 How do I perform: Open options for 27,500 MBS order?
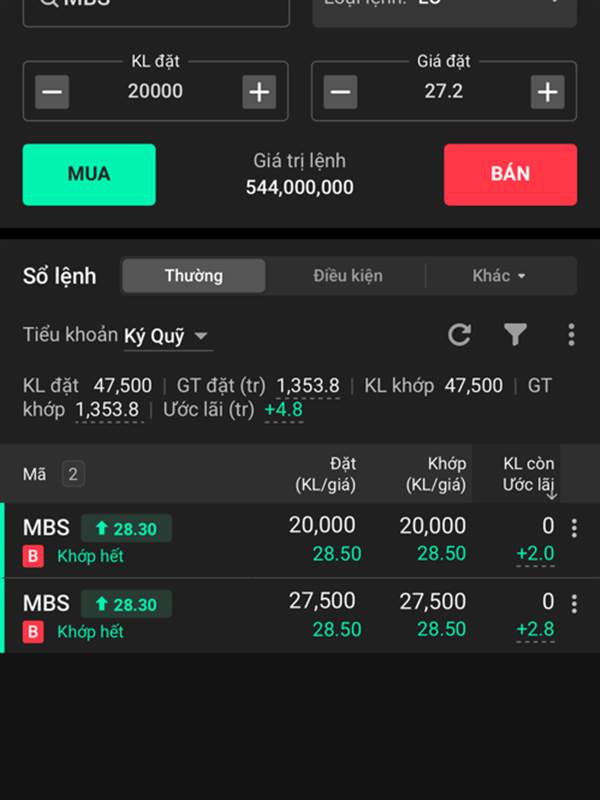pyautogui.click(x=574, y=604)
